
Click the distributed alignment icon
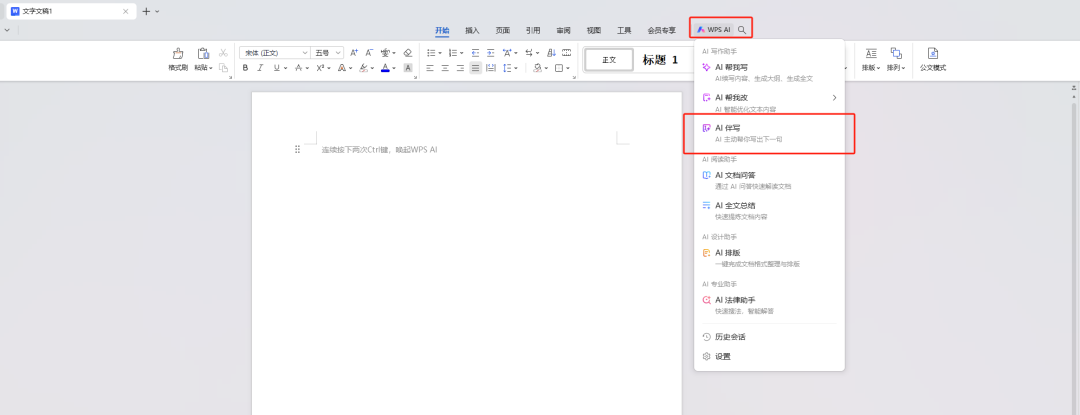tap(490, 67)
